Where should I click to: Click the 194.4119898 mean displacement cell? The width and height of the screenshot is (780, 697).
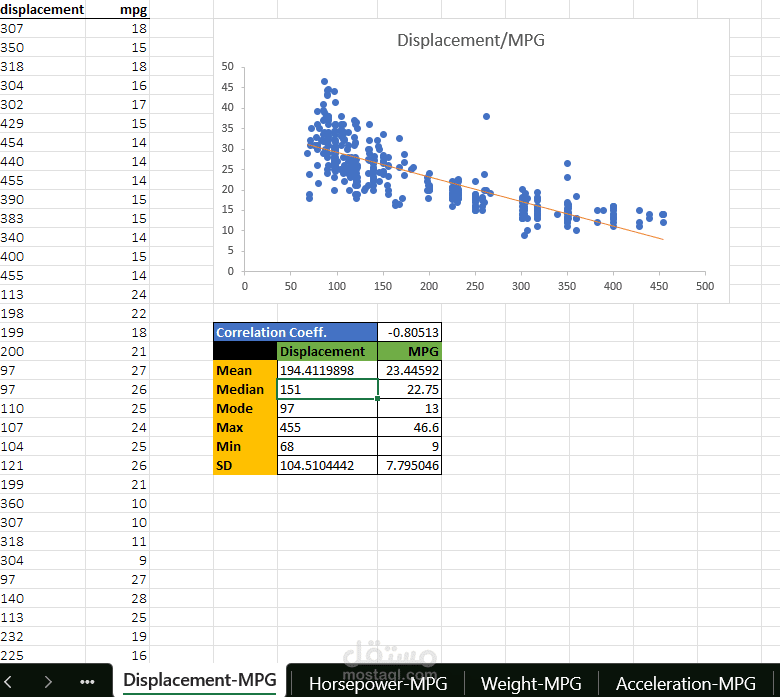click(x=327, y=370)
